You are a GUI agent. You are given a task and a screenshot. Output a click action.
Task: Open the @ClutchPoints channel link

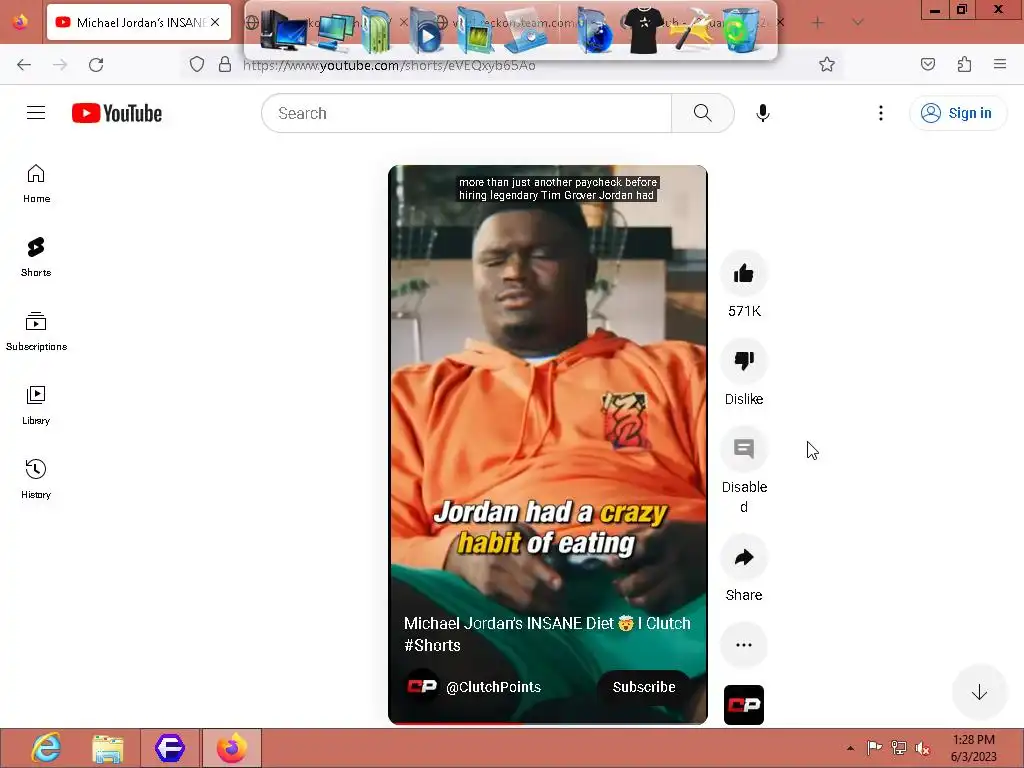[493, 687]
